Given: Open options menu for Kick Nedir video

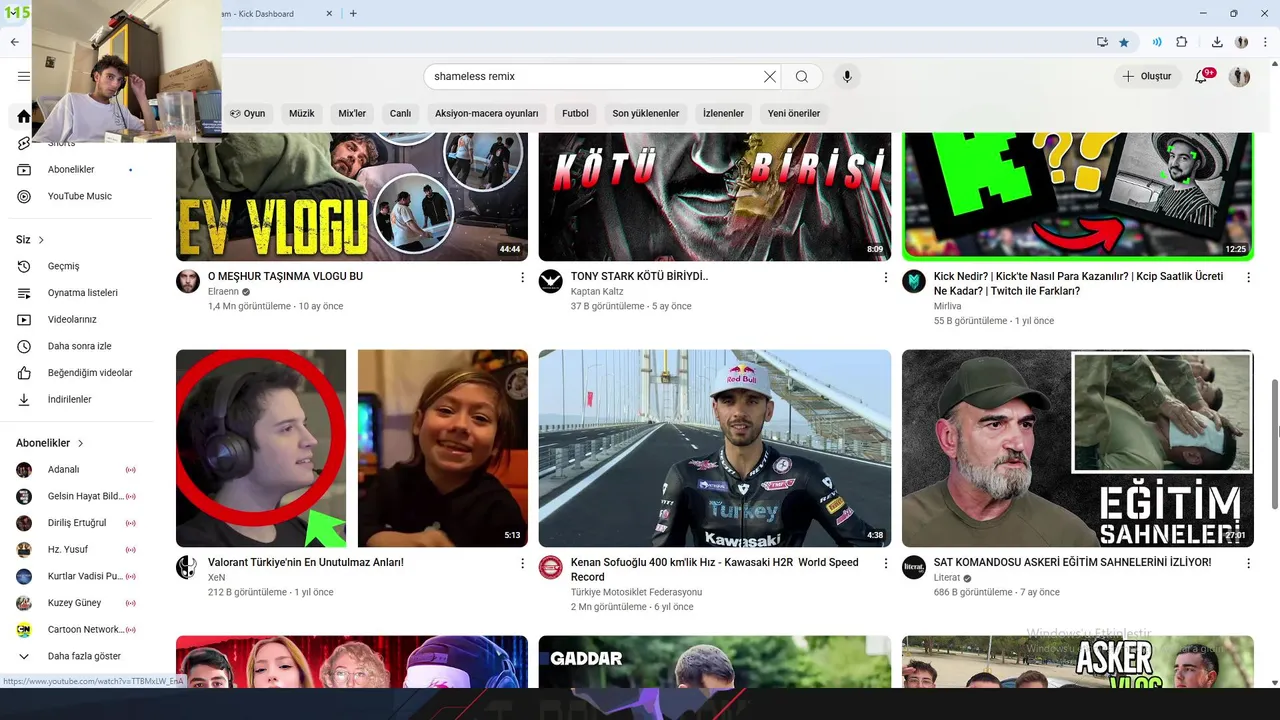Looking at the screenshot, I should point(1248,277).
